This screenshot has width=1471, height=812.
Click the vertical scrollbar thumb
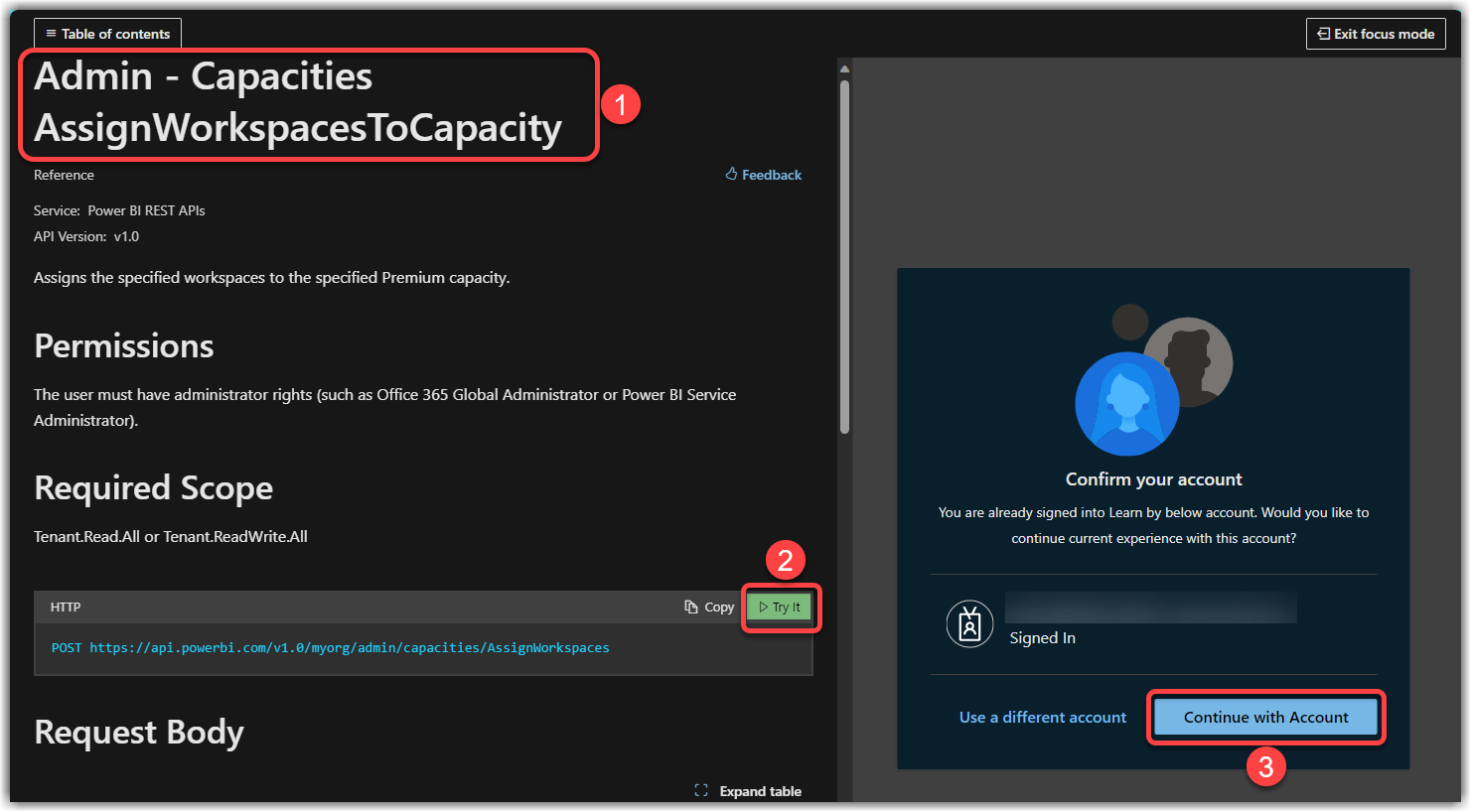point(844,256)
